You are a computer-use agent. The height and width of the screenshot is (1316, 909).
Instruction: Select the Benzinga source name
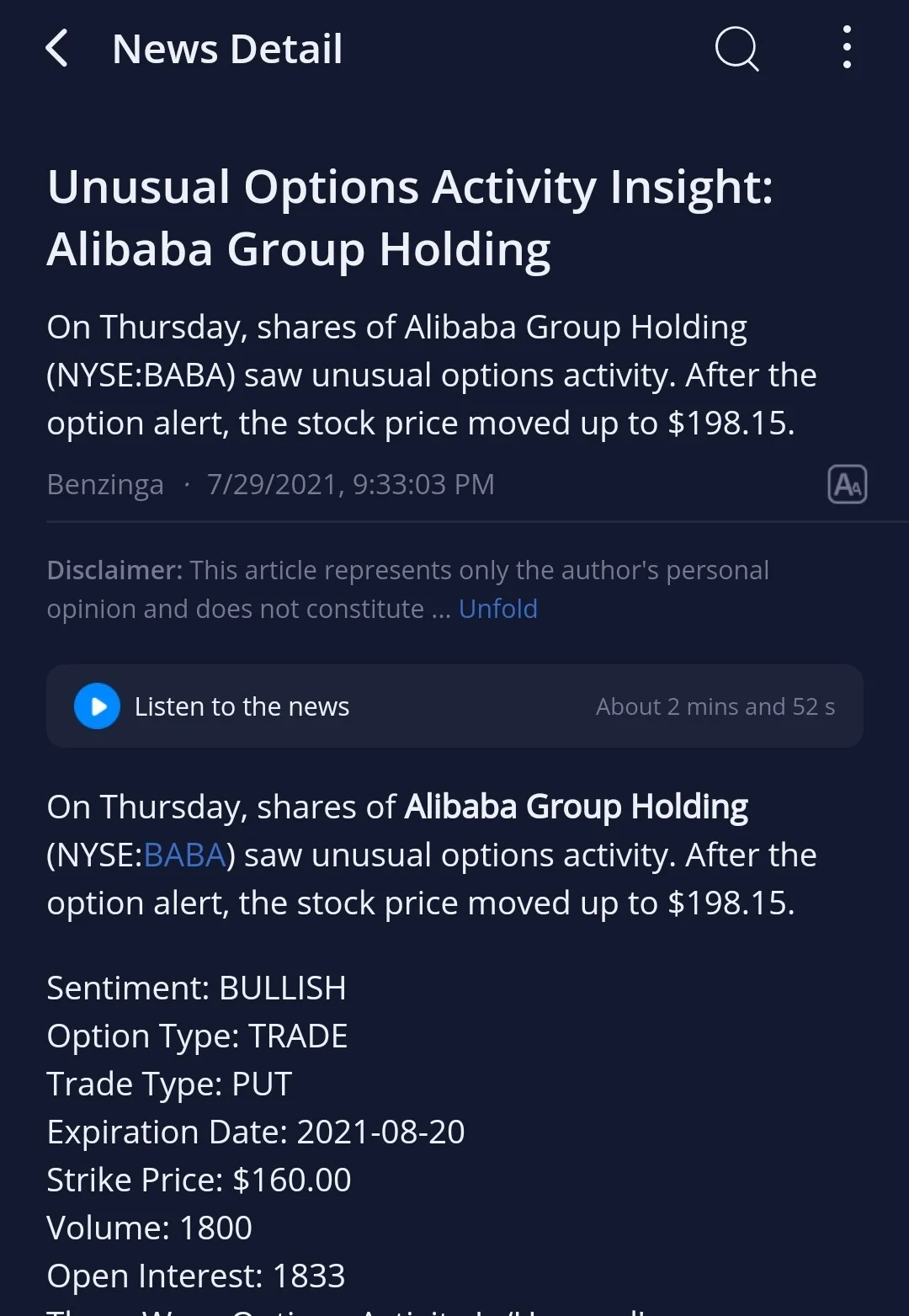tap(105, 485)
